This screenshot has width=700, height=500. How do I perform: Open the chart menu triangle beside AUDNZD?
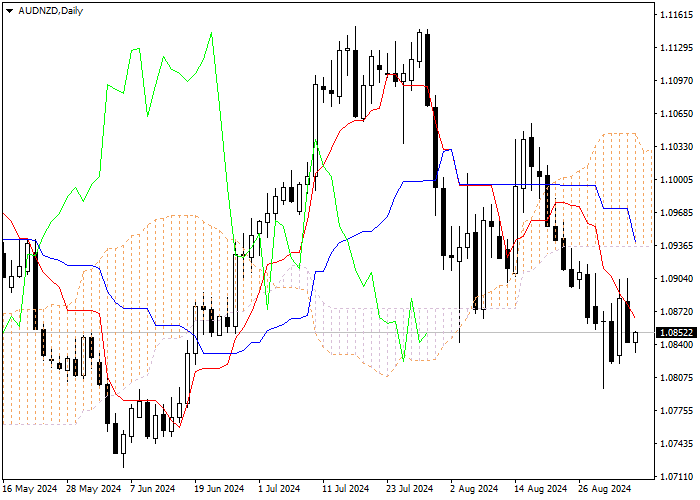pos(9,11)
